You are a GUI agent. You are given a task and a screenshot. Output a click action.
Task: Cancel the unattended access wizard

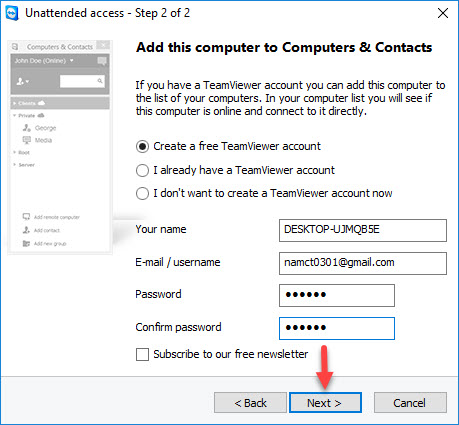(410, 403)
